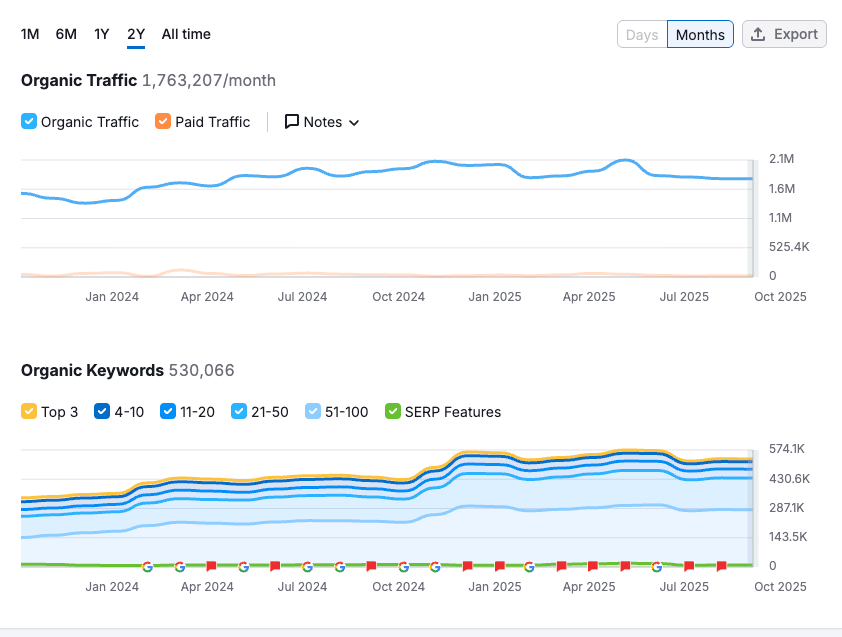Switch chart granularity to Days
The height and width of the screenshot is (637, 842).
[642, 35]
